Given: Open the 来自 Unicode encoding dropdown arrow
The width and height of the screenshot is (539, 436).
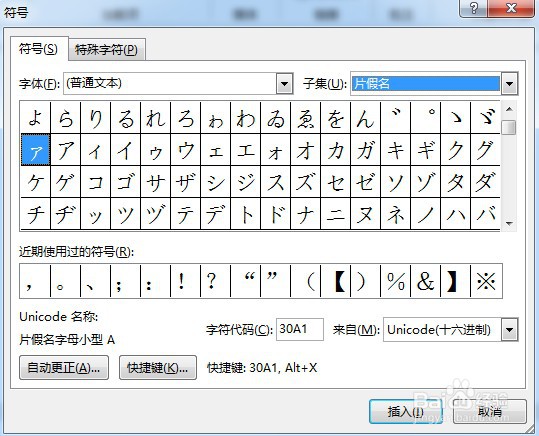Looking at the screenshot, I should coord(509,329).
